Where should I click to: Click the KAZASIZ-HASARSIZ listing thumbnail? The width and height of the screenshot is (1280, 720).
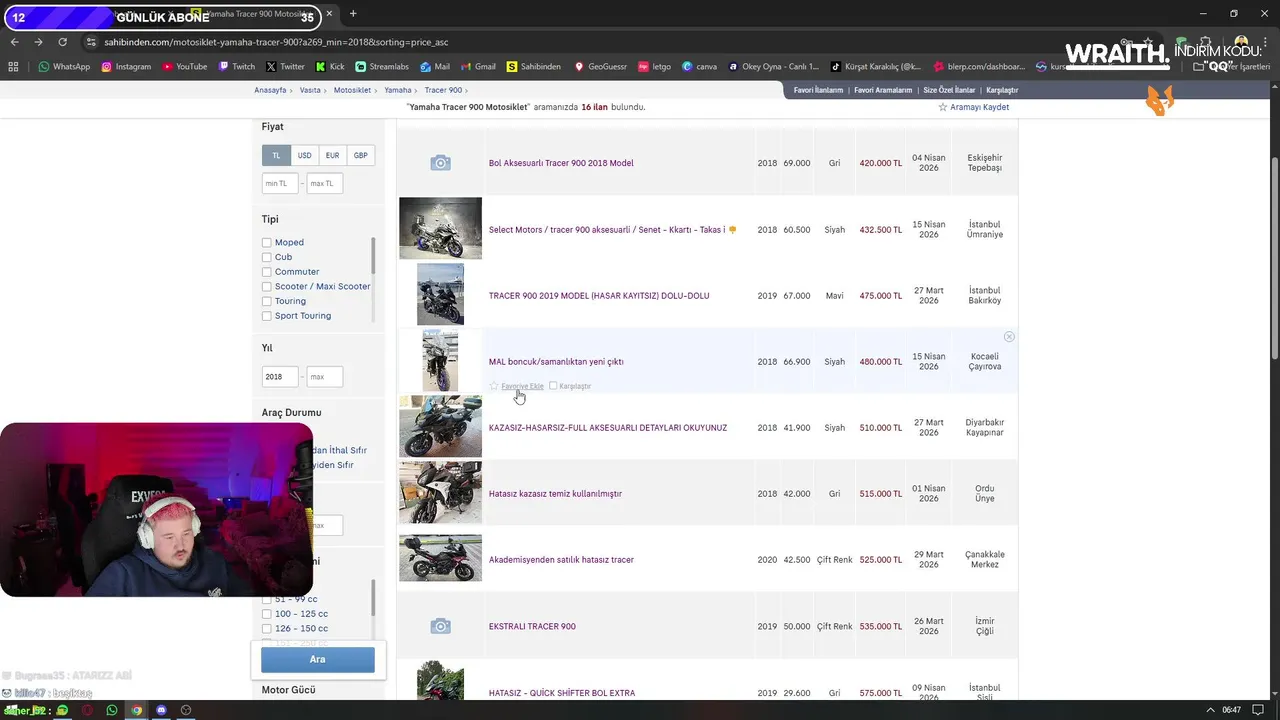click(440, 426)
